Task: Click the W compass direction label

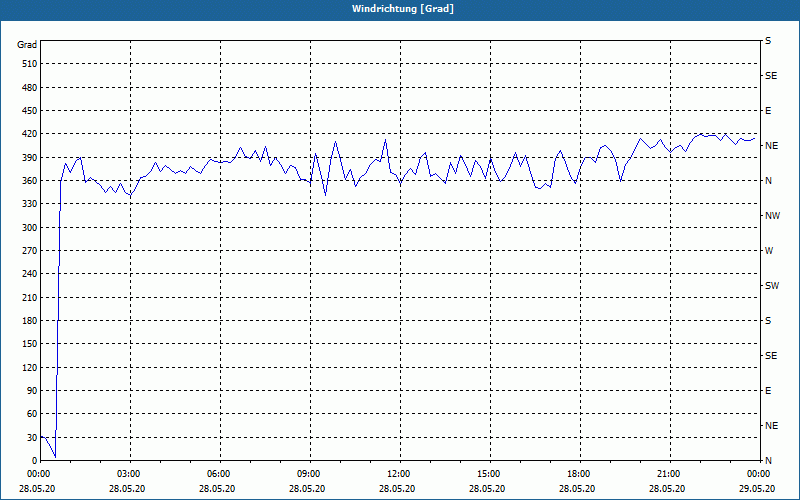Action: (769, 251)
